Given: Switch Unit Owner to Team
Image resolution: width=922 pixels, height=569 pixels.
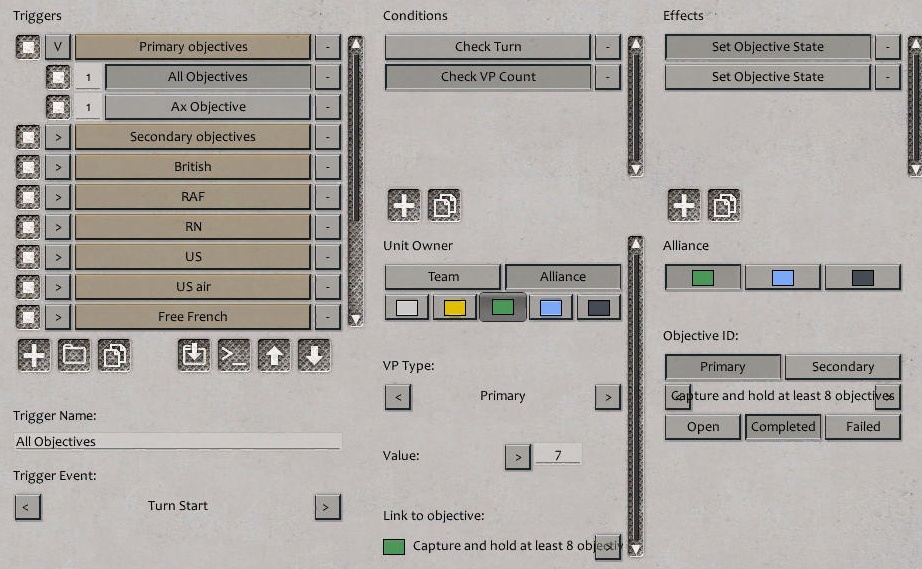Looking at the screenshot, I should pos(443,276).
